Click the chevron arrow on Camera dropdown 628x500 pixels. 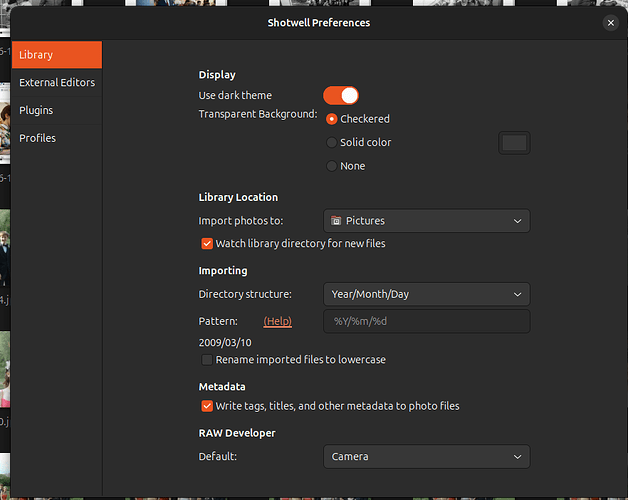517,457
